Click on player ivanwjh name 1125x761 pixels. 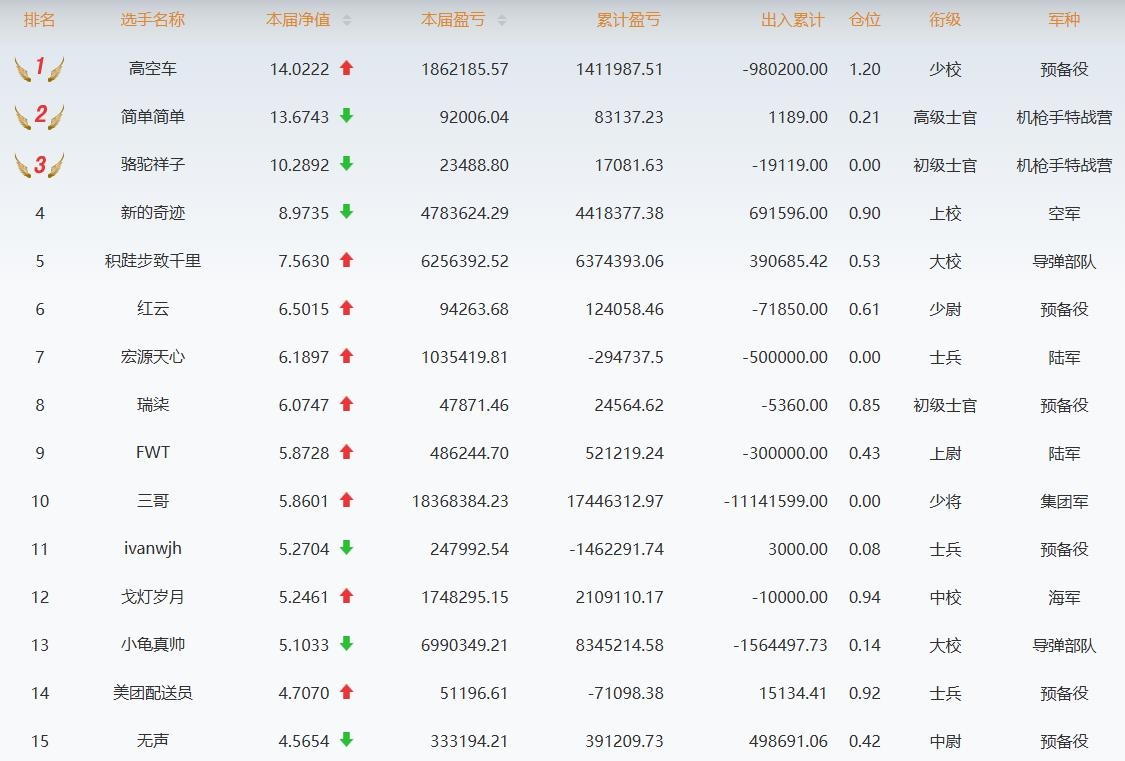click(153, 549)
